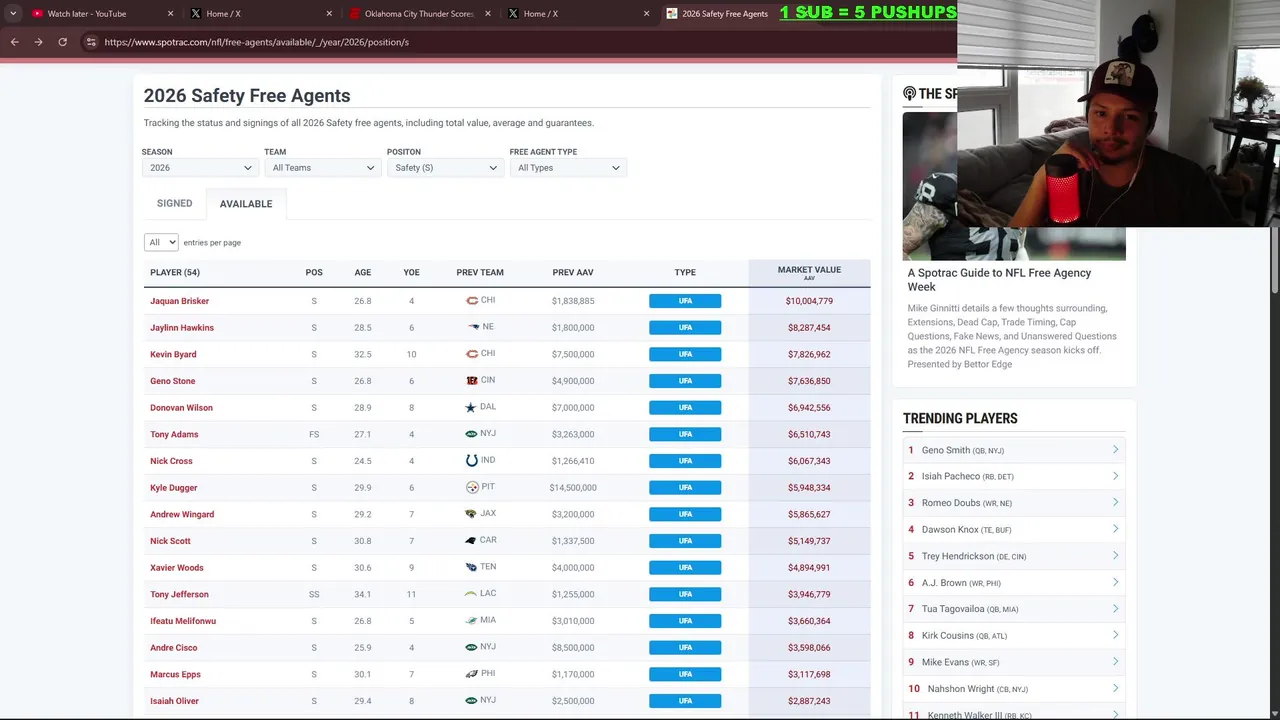Click Trey Hendrickson trending player row
The height and width of the screenshot is (720, 1280).
1014,556
